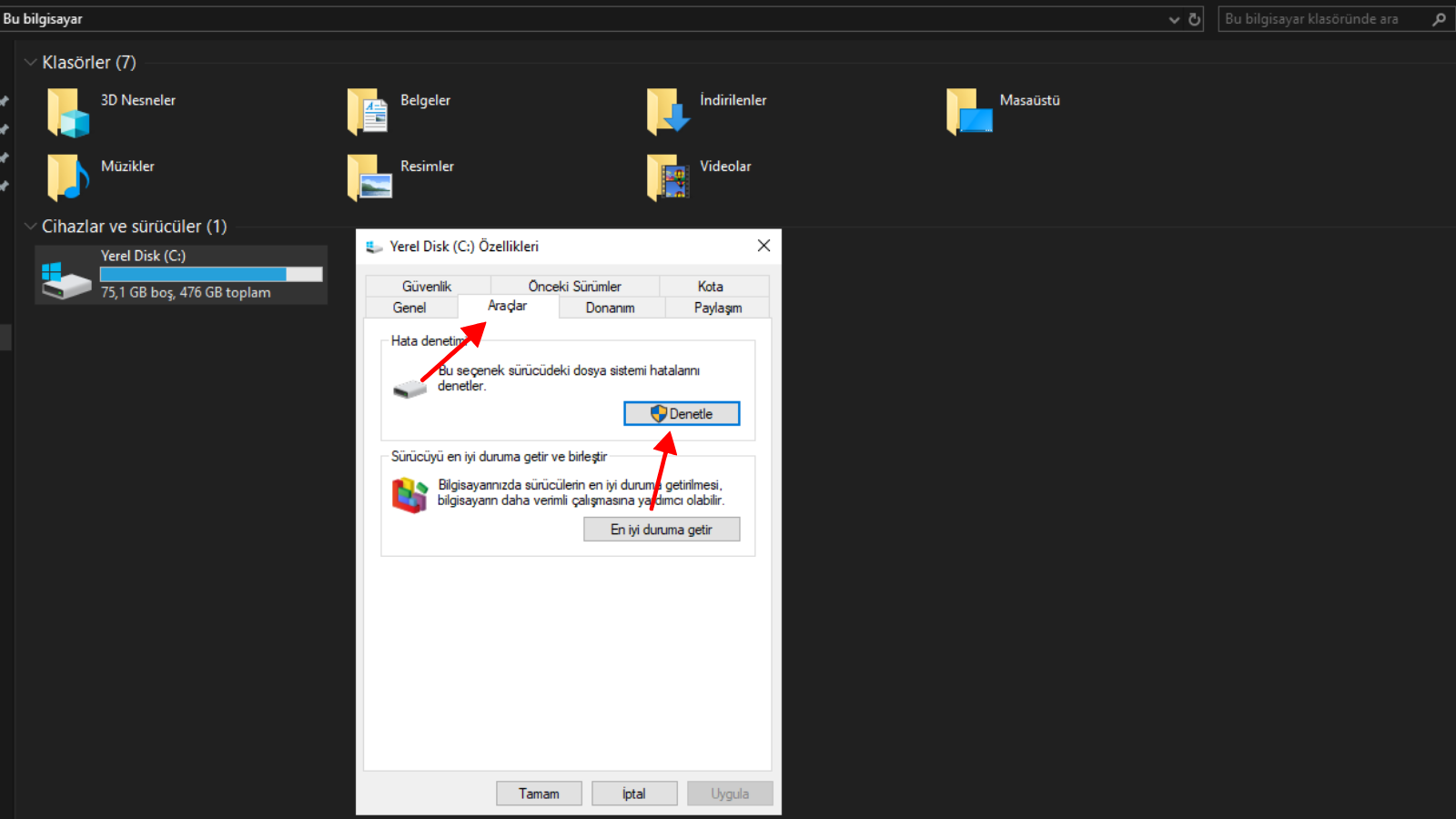
Task: Switch to the Genel tab
Action: click(x=409, y=308)
